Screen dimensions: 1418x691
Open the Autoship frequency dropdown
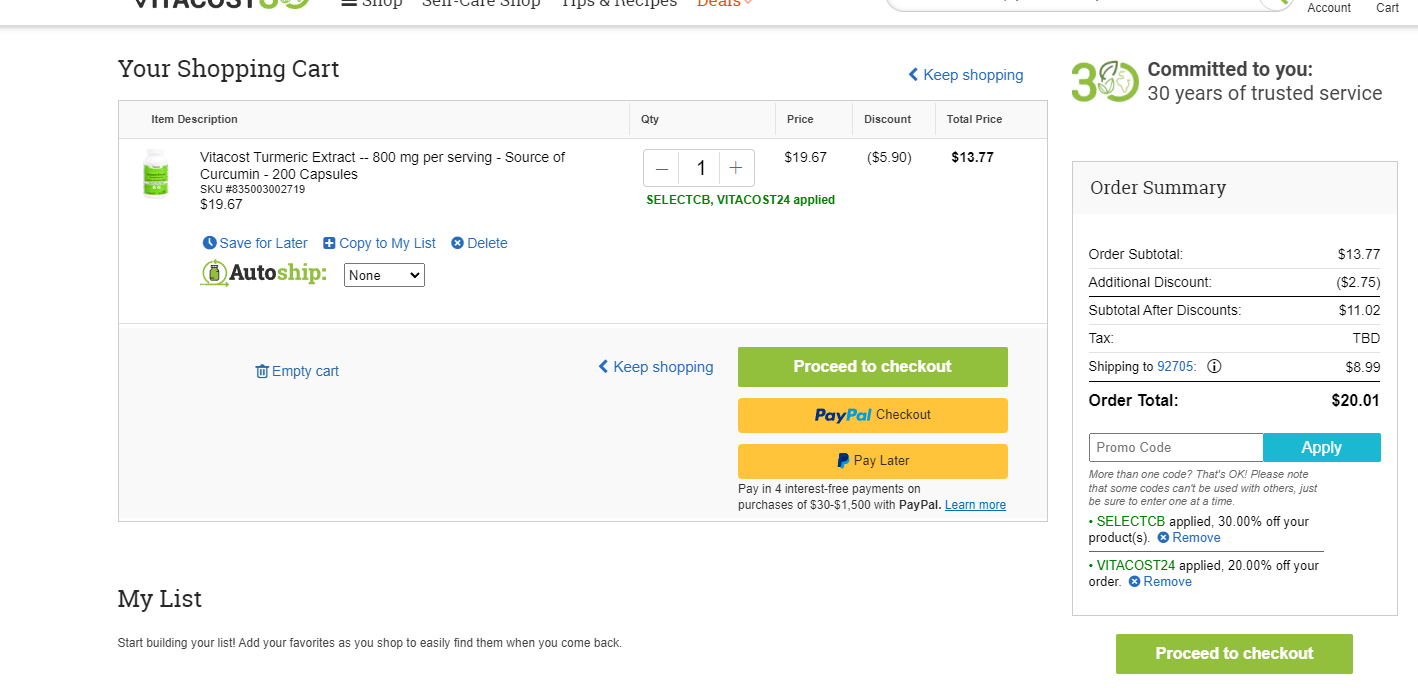tap(384, 275)
